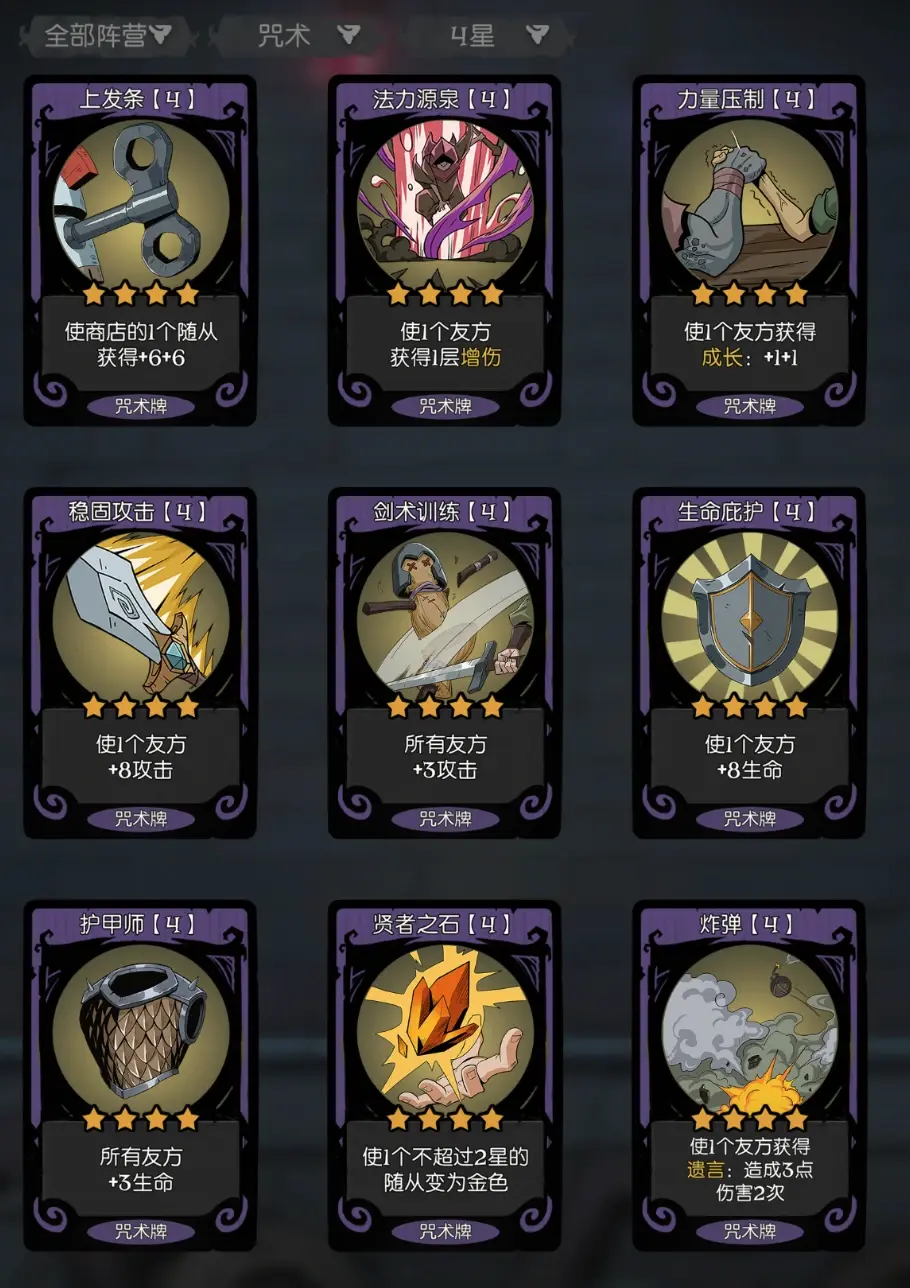910x1288 pixels.
Task: Pick the 护甲师 scale armor artwork
Action: point(140,1029)
